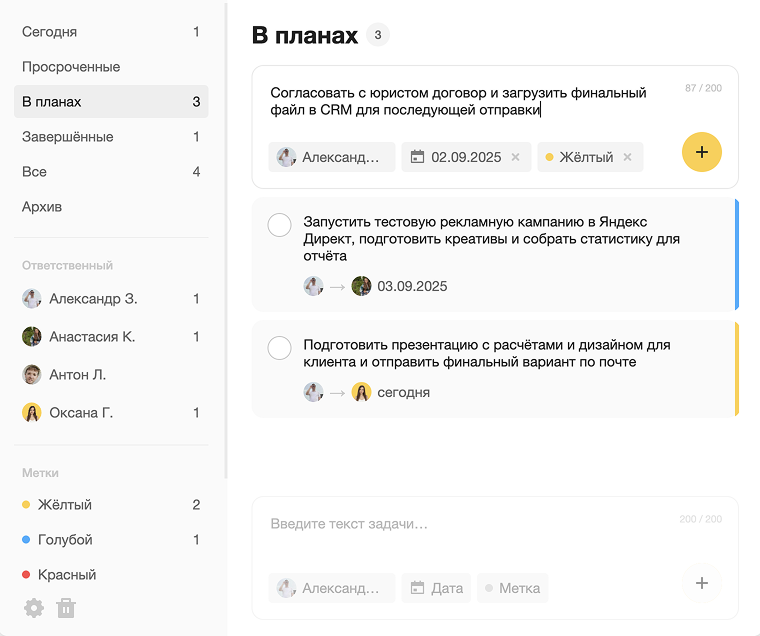Image resolution: width=760 pixels, height=636 pixels.
Task: Open settings via the gear icon
Action: coord(34,607)
